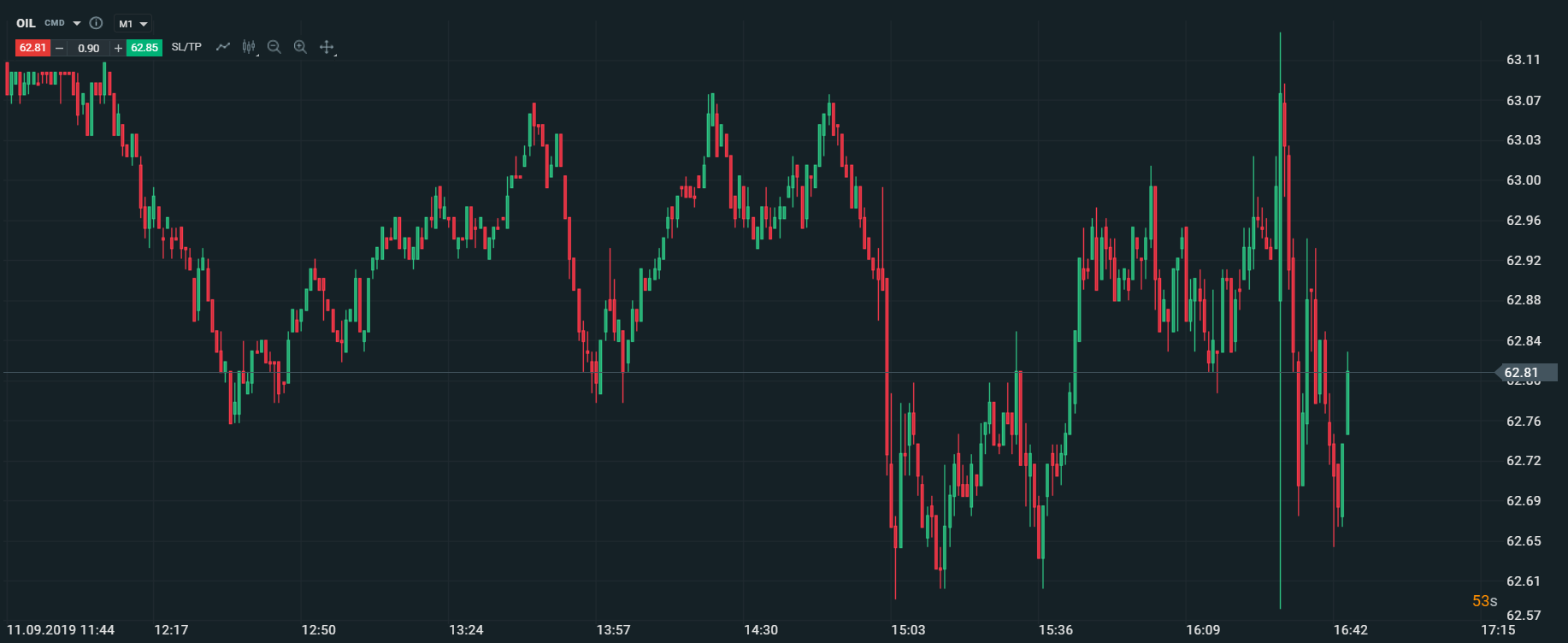Zoom in the chart with magnifier
This screenshot has width=1568, height=643.
click(300, 47)
